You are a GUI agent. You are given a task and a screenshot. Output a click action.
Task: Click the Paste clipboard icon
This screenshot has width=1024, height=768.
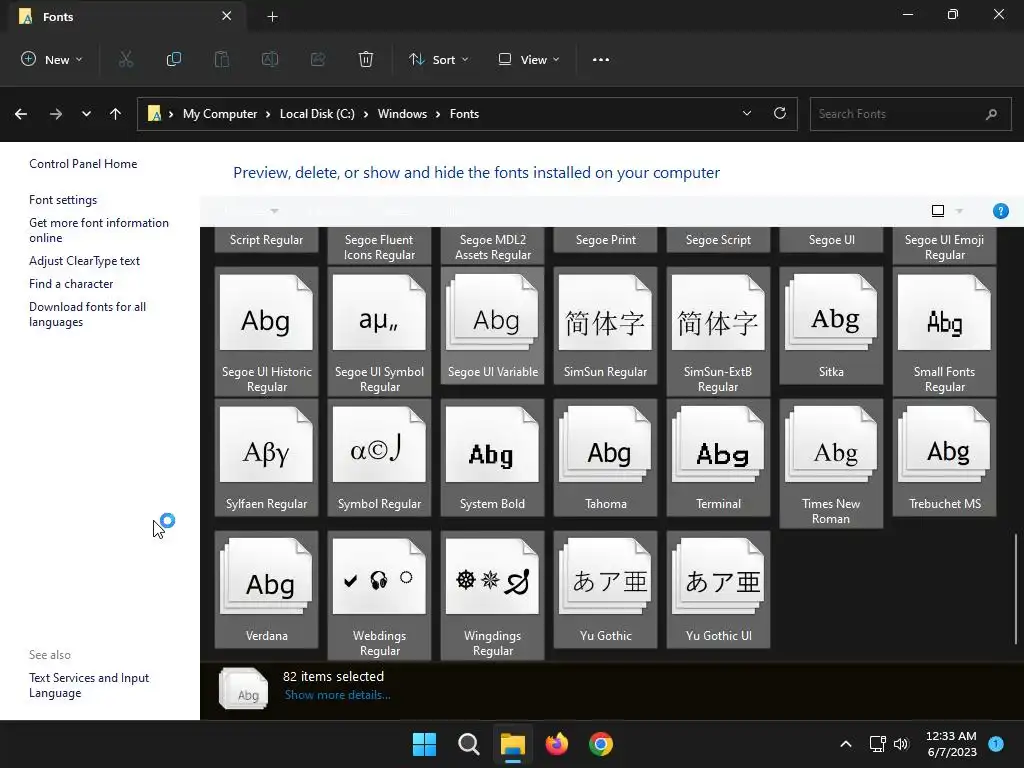[x=222, y=59]
